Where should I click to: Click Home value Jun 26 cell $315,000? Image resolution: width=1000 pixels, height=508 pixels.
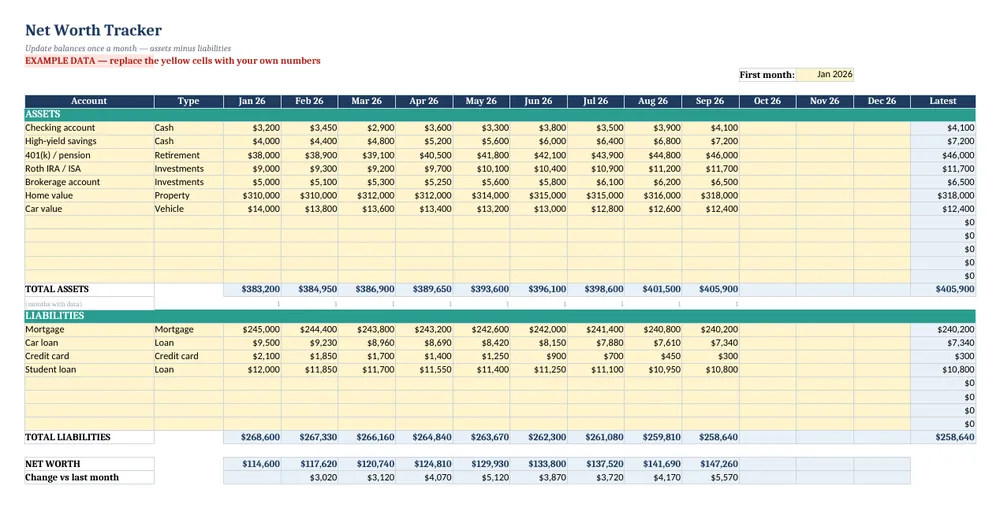539,196
